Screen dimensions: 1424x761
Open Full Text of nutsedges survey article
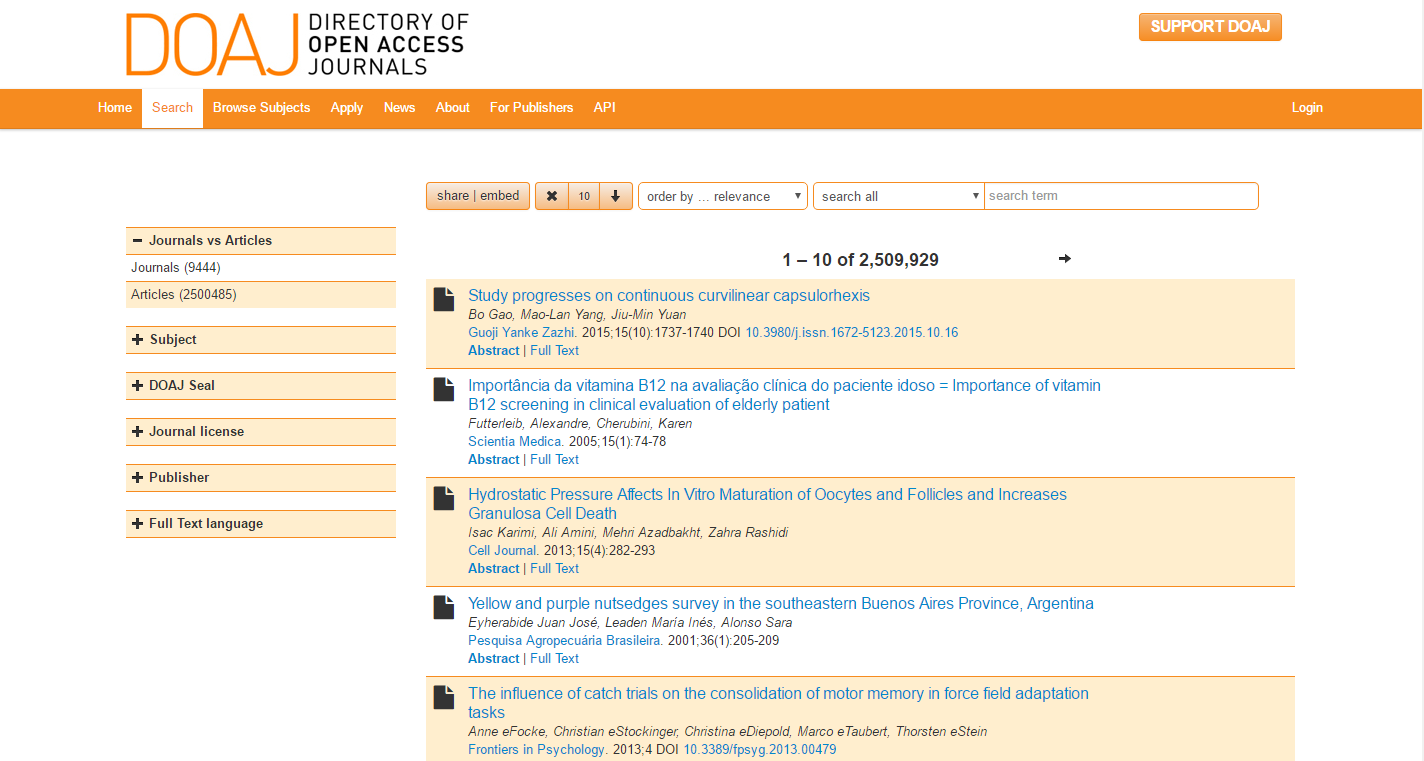[555, 659]
